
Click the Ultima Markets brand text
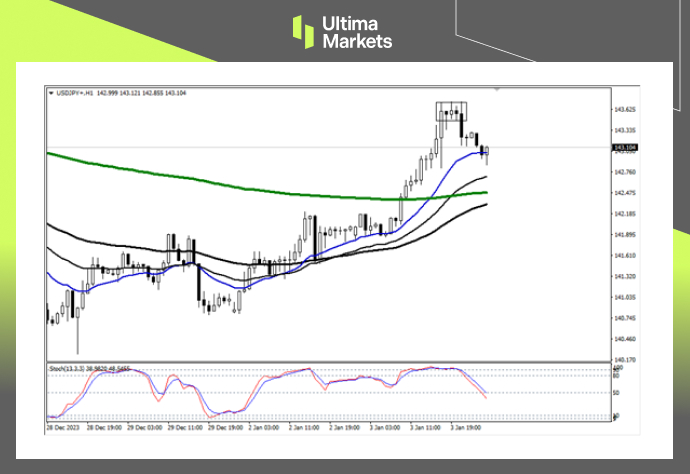[x=356, y=32]
